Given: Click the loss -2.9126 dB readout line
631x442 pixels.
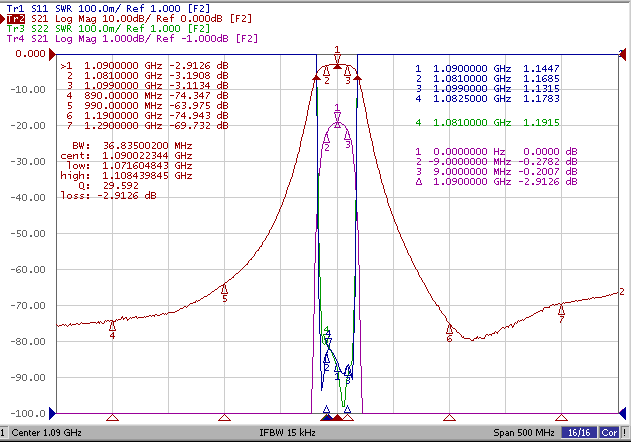Looking at the screenshot, I should coord(109,196).
